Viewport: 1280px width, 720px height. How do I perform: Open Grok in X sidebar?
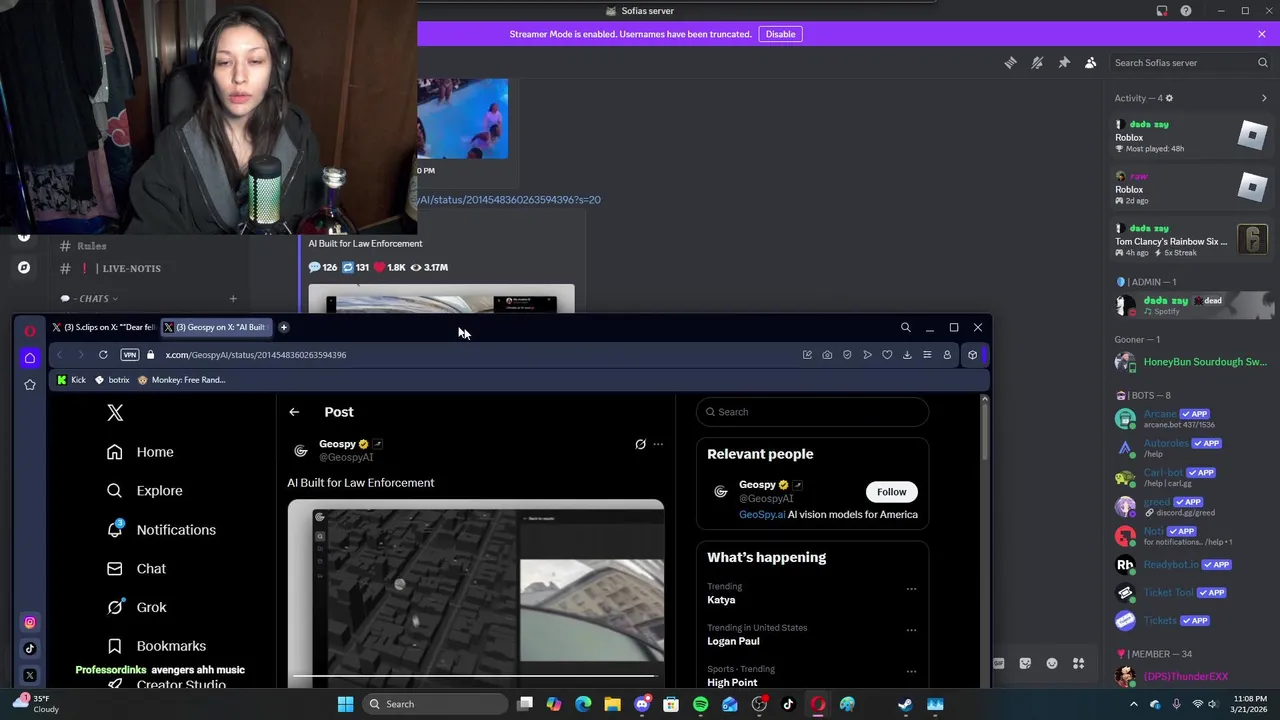pos(137,607)
